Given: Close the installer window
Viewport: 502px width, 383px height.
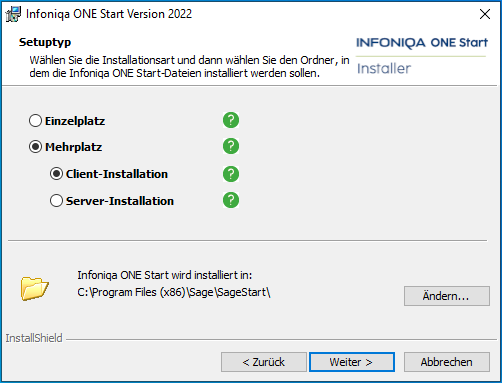Looking at the screenshot, I should pyautogui.click(x=485, y=14).
